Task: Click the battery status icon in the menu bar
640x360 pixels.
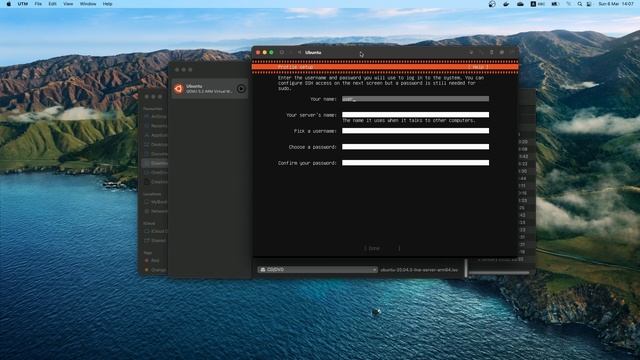Action: (x=555, y=4)
